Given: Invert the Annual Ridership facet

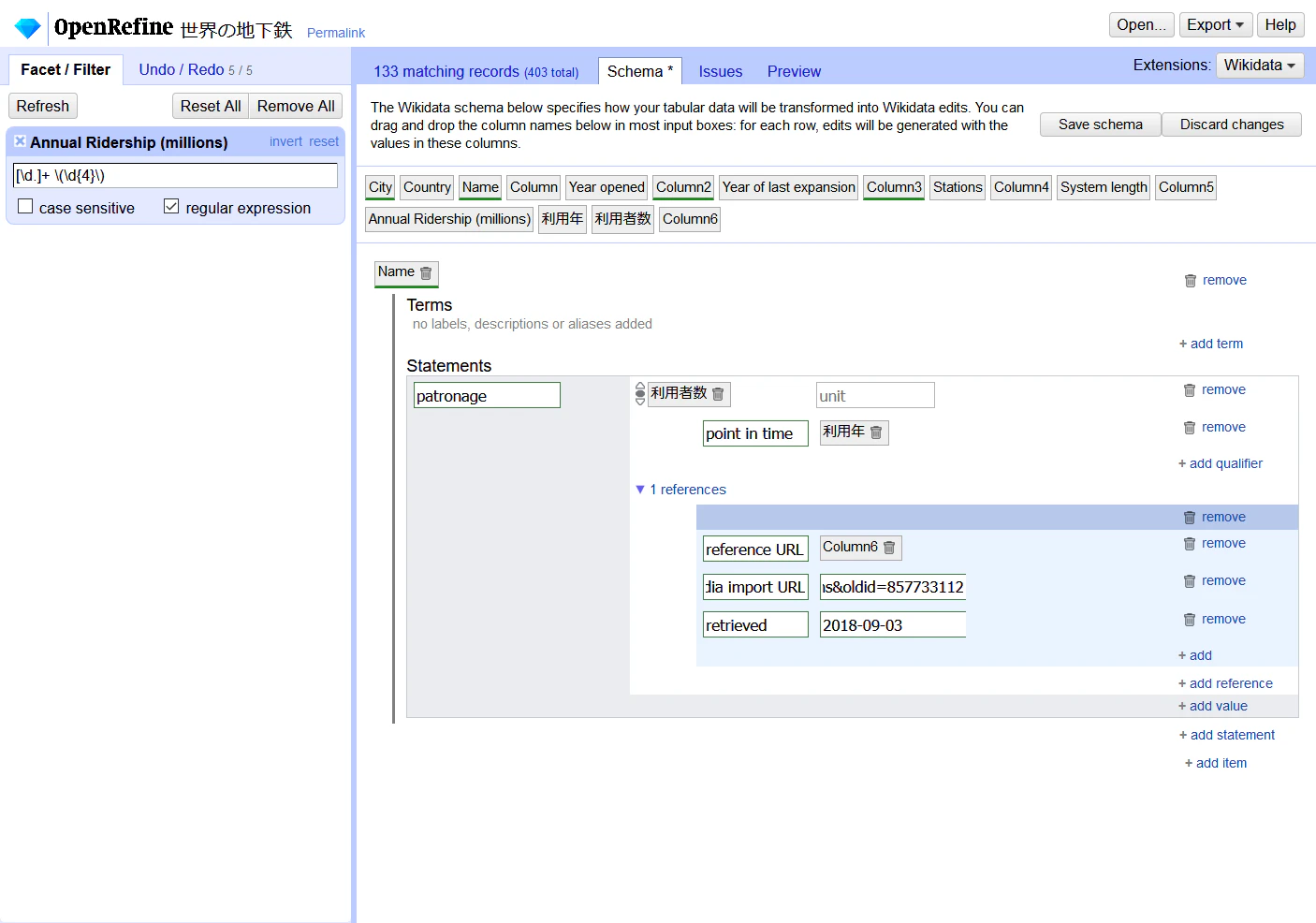Looking at the screenshot, I should tap(285, 141).
